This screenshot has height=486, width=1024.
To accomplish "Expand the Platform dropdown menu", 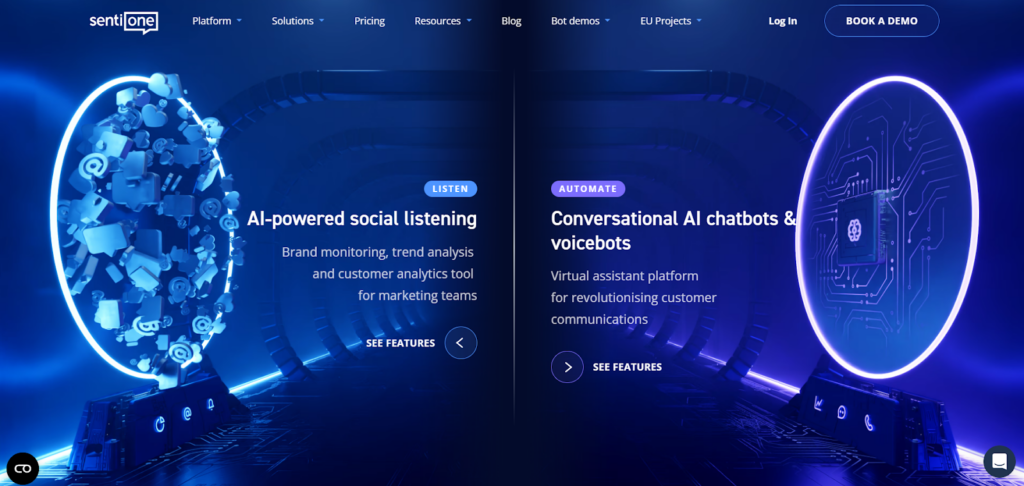I will coord(217,21).
